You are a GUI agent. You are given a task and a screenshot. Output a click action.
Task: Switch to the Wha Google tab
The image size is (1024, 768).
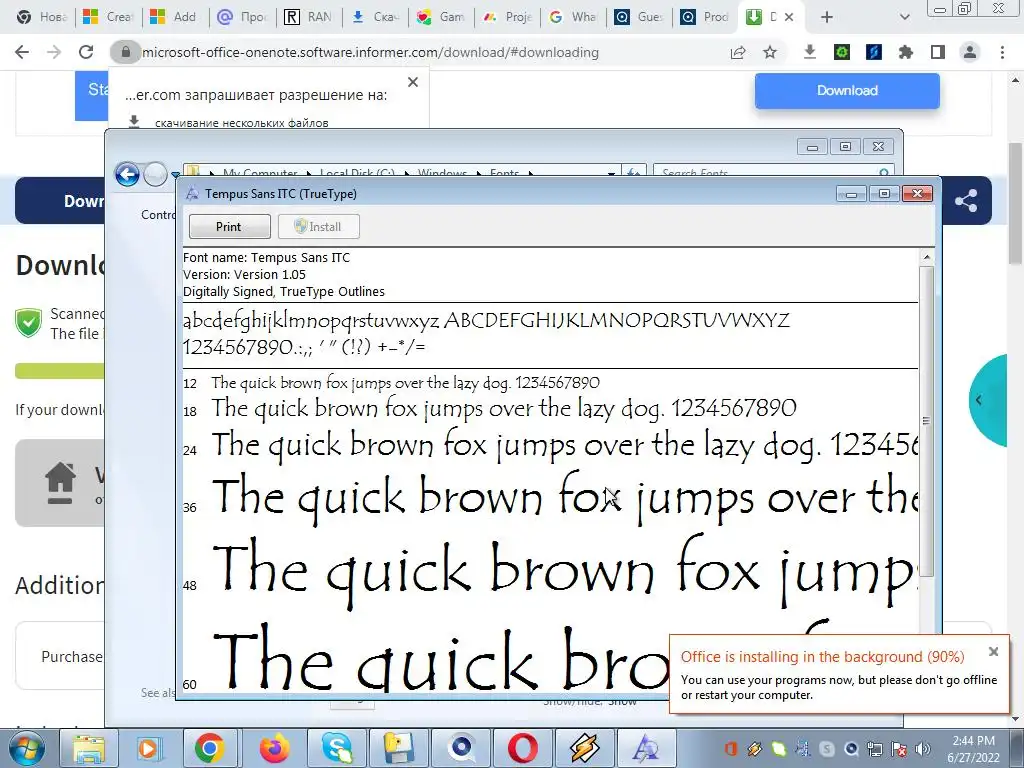click(x=574, y=17)
